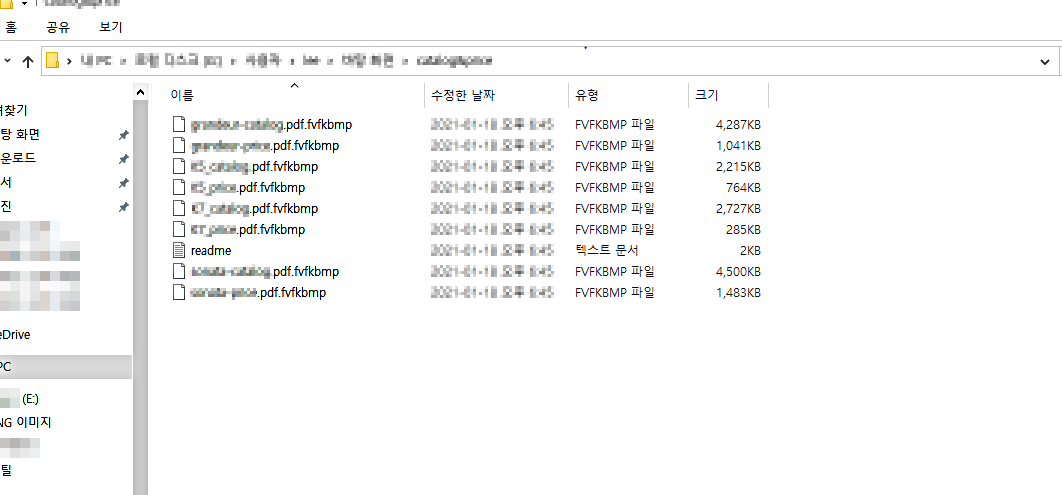Select file icon in the 285KB row

(179, 230)
